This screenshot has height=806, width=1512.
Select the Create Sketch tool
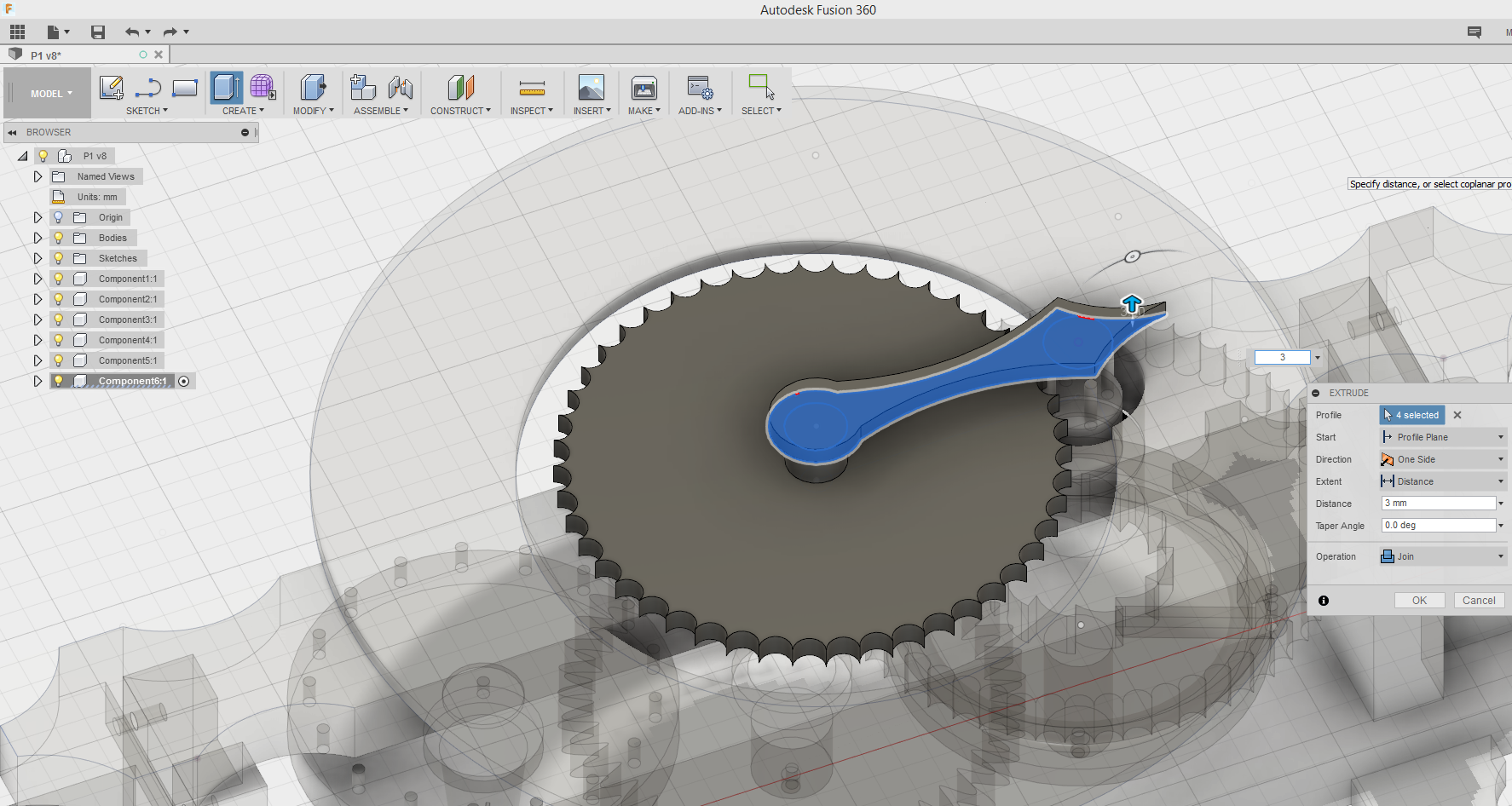(x=112, y=88)
